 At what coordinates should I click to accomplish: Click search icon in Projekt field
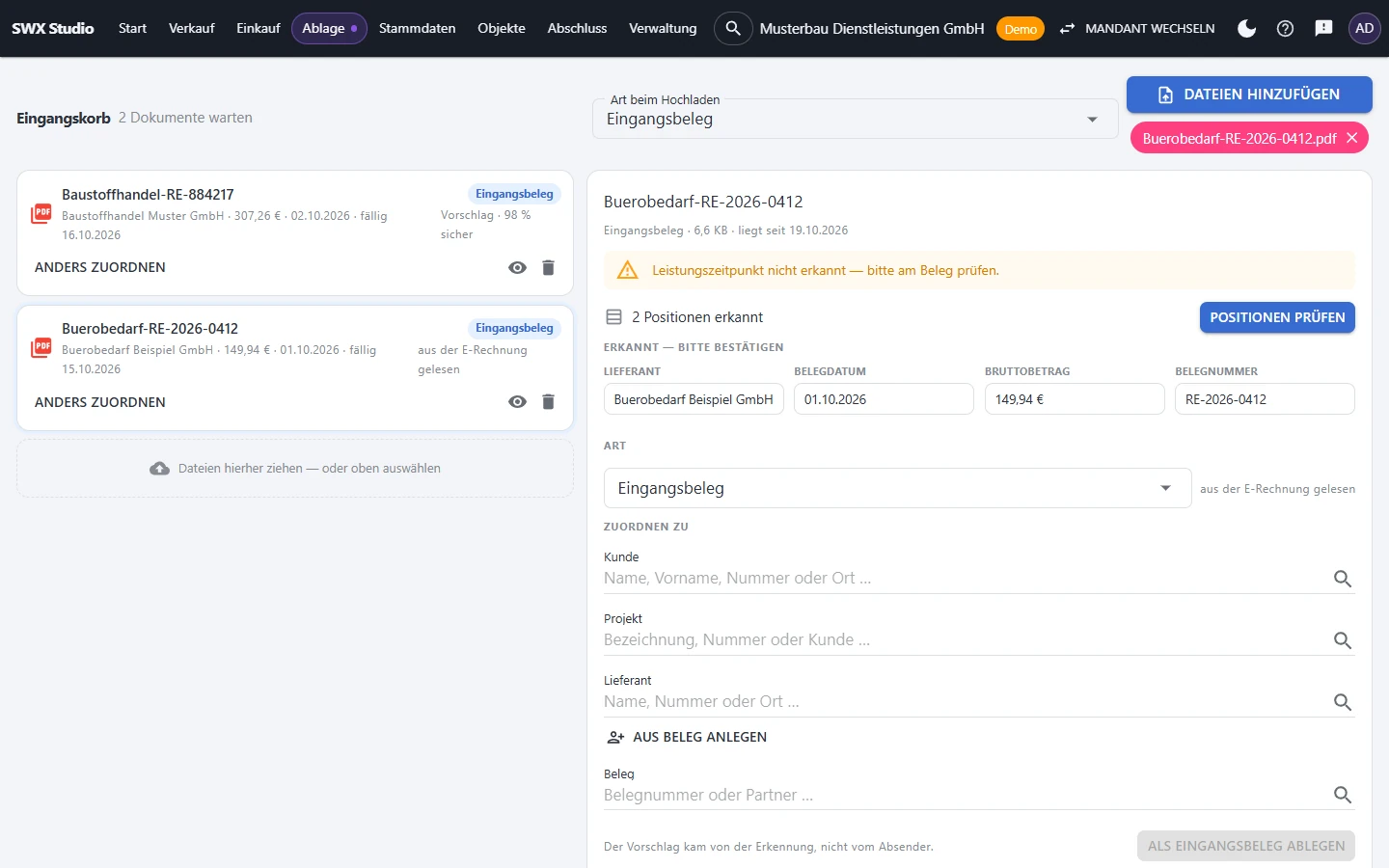point(1342,640)
